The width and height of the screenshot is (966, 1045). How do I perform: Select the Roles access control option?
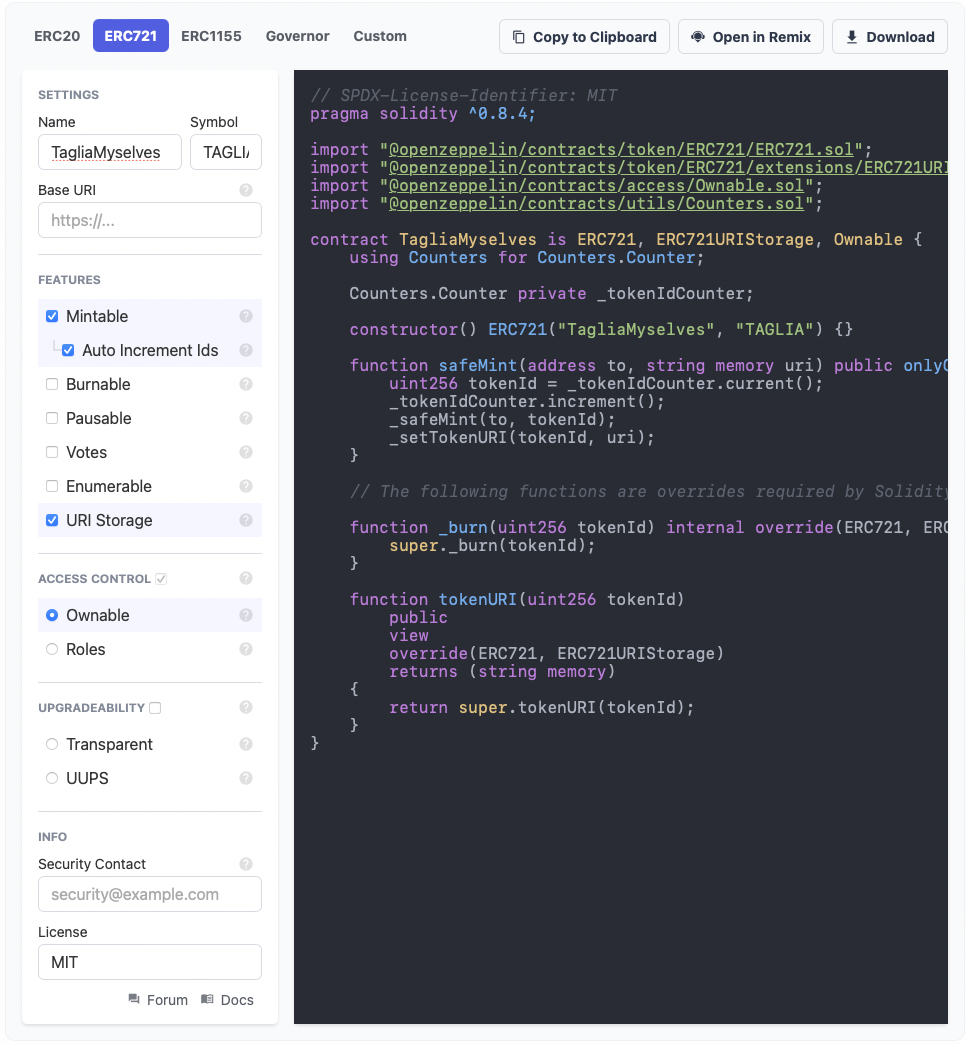click(x=52, y=649)
